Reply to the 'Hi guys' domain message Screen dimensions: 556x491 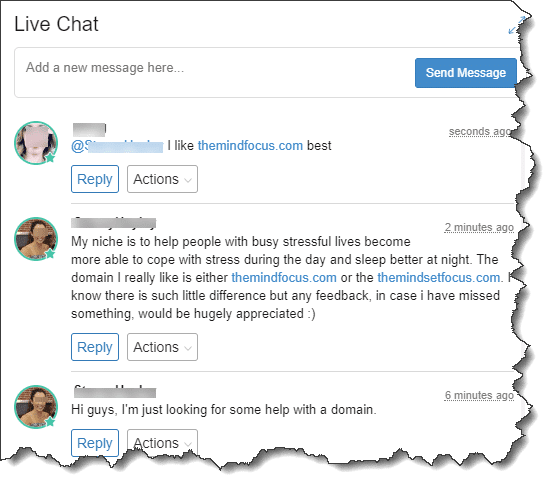95,443
